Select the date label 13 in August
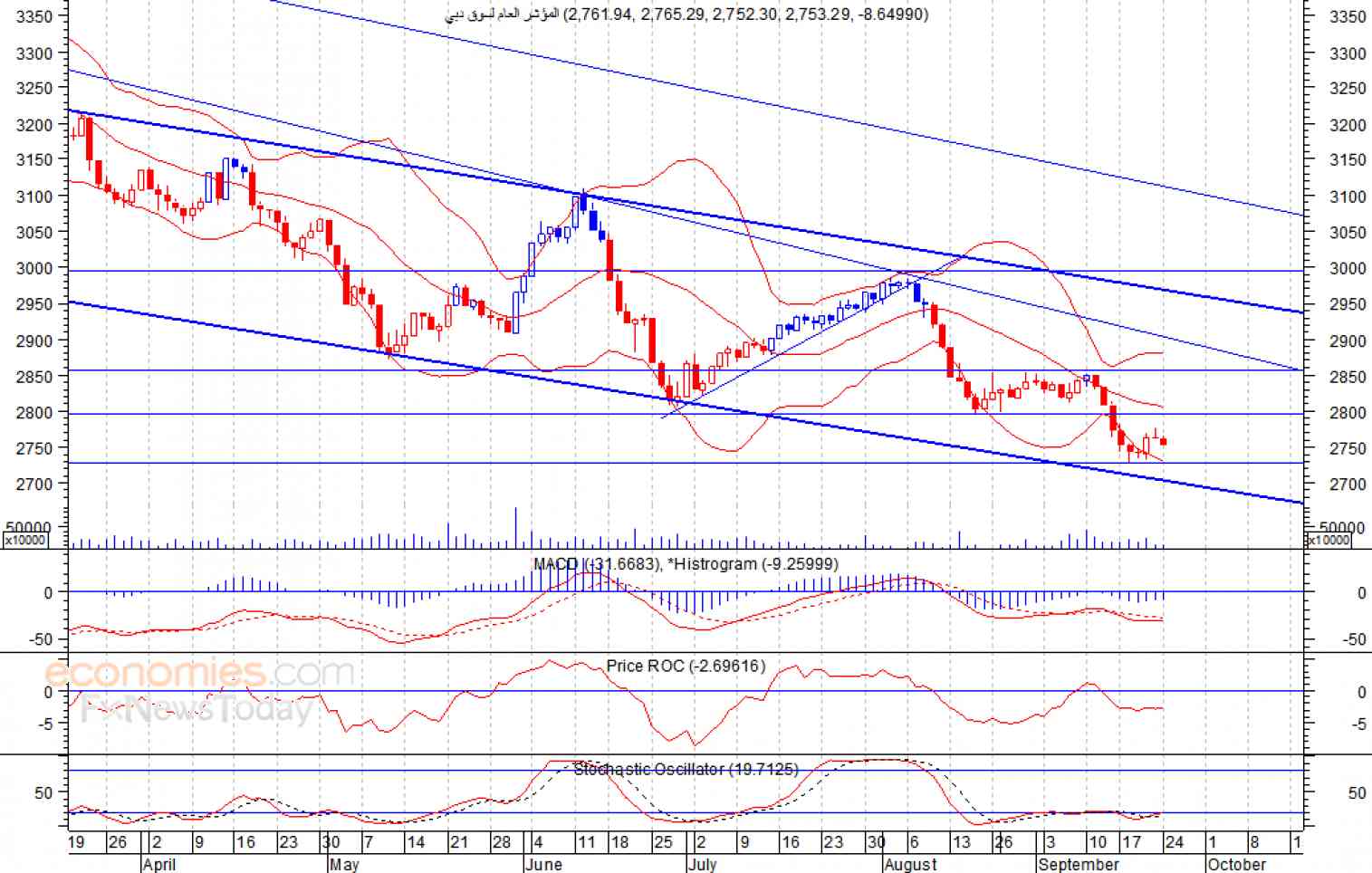Viewport: 1372px width, 873px height. coord(961,843)
